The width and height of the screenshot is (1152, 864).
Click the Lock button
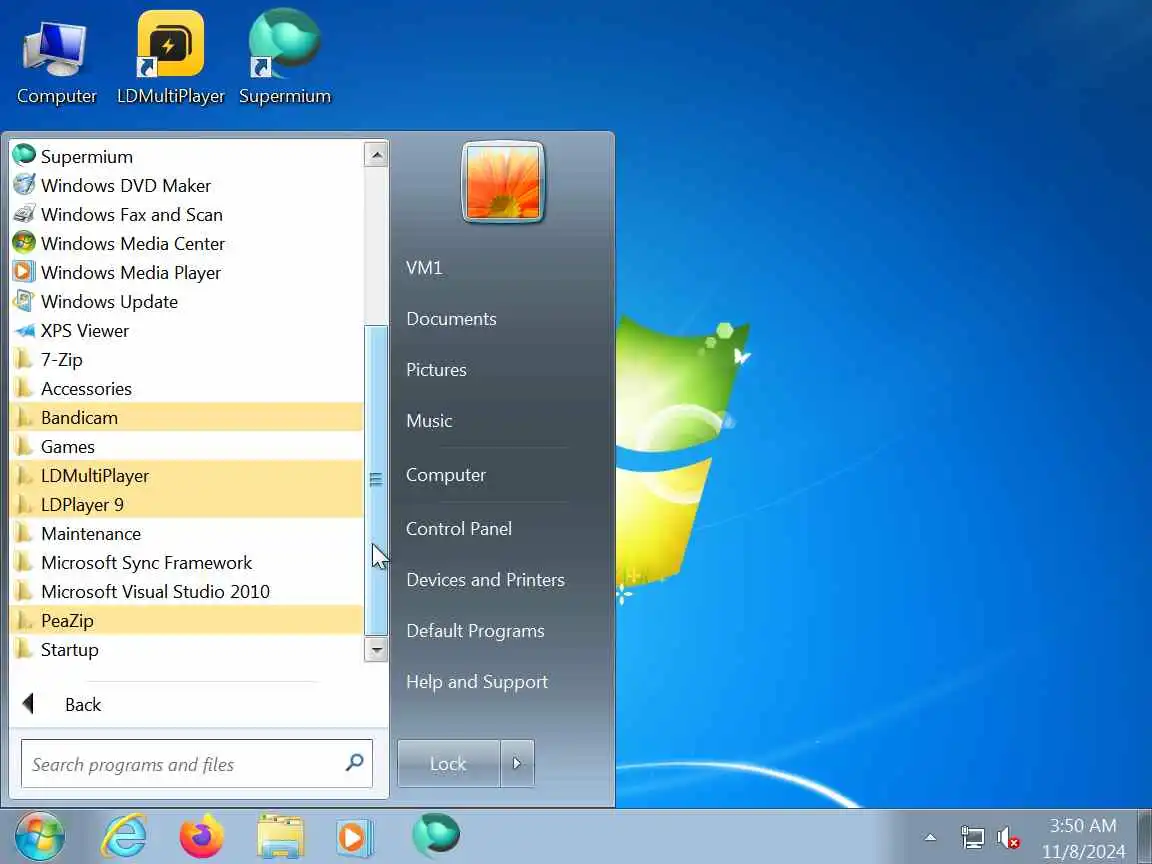(x=448, y=763)
